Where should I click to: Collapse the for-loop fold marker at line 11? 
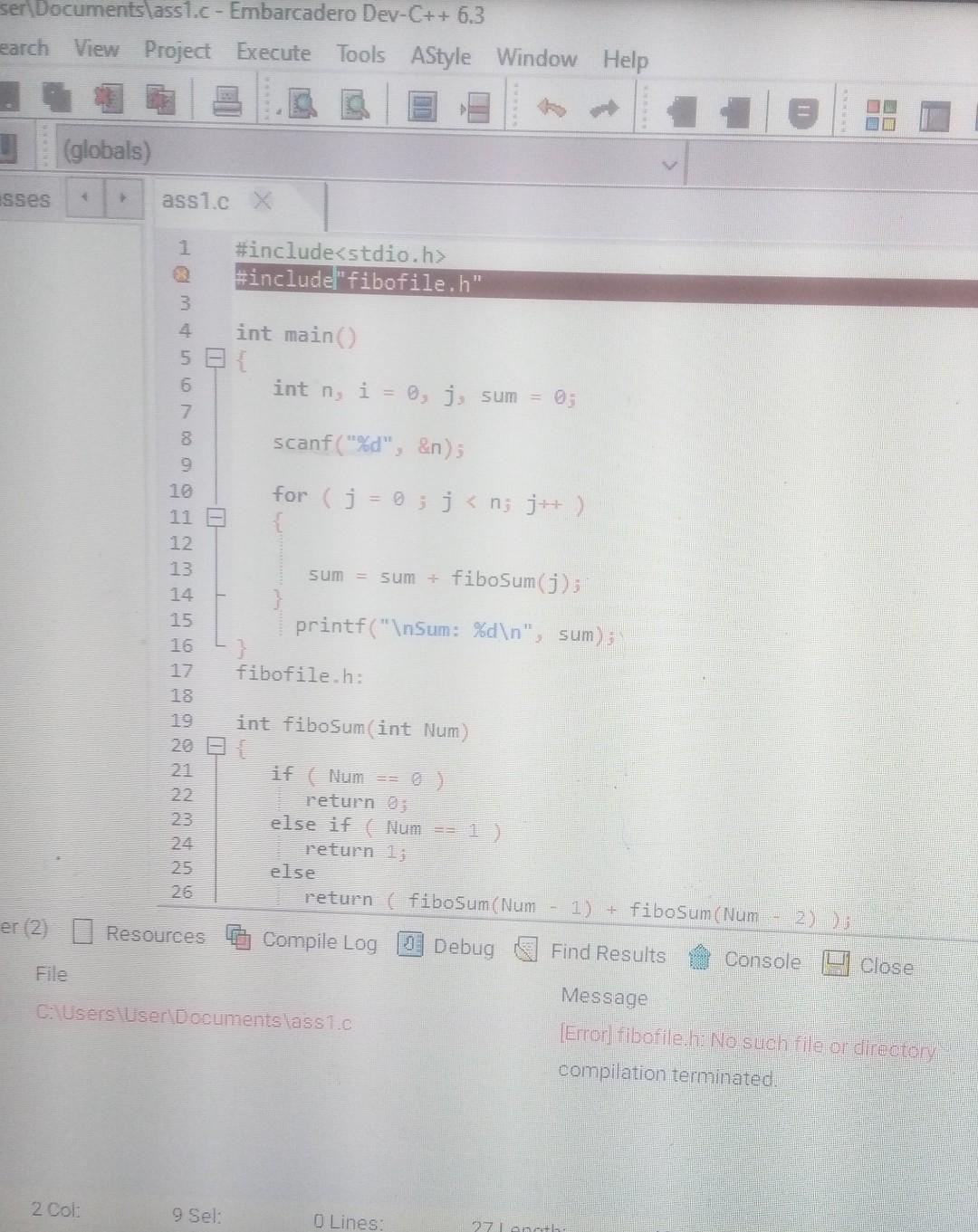pos(216,518)
